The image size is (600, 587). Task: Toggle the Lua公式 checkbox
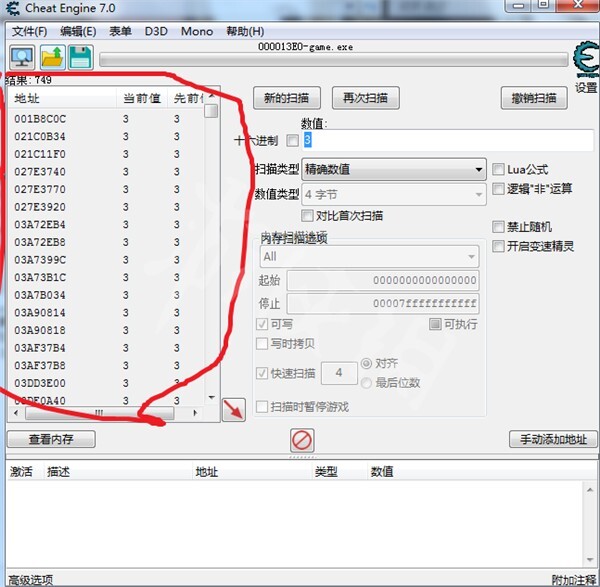499,170
